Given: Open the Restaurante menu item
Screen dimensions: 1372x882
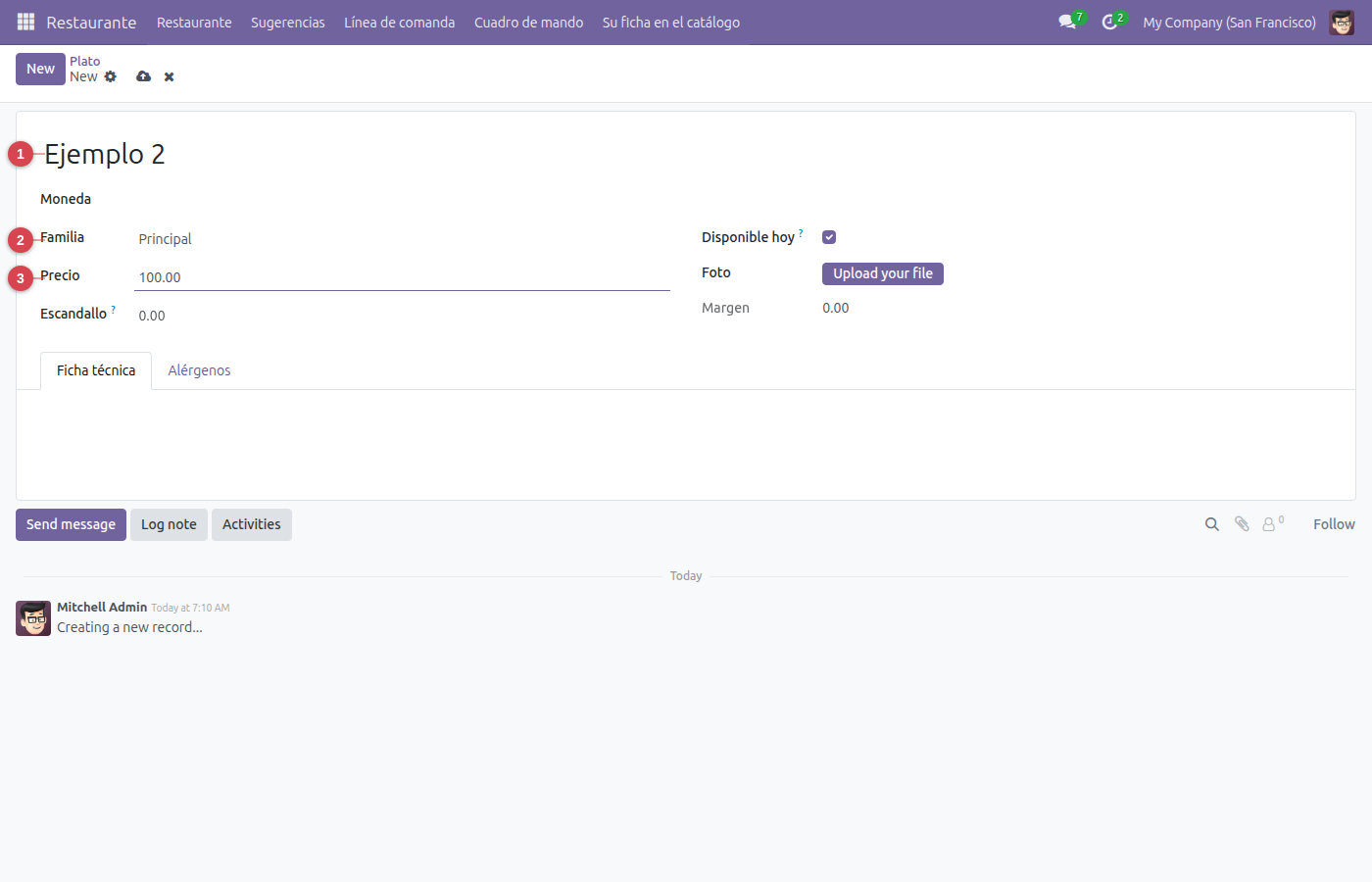Looking at the screenshot, I should pos(194,22).
